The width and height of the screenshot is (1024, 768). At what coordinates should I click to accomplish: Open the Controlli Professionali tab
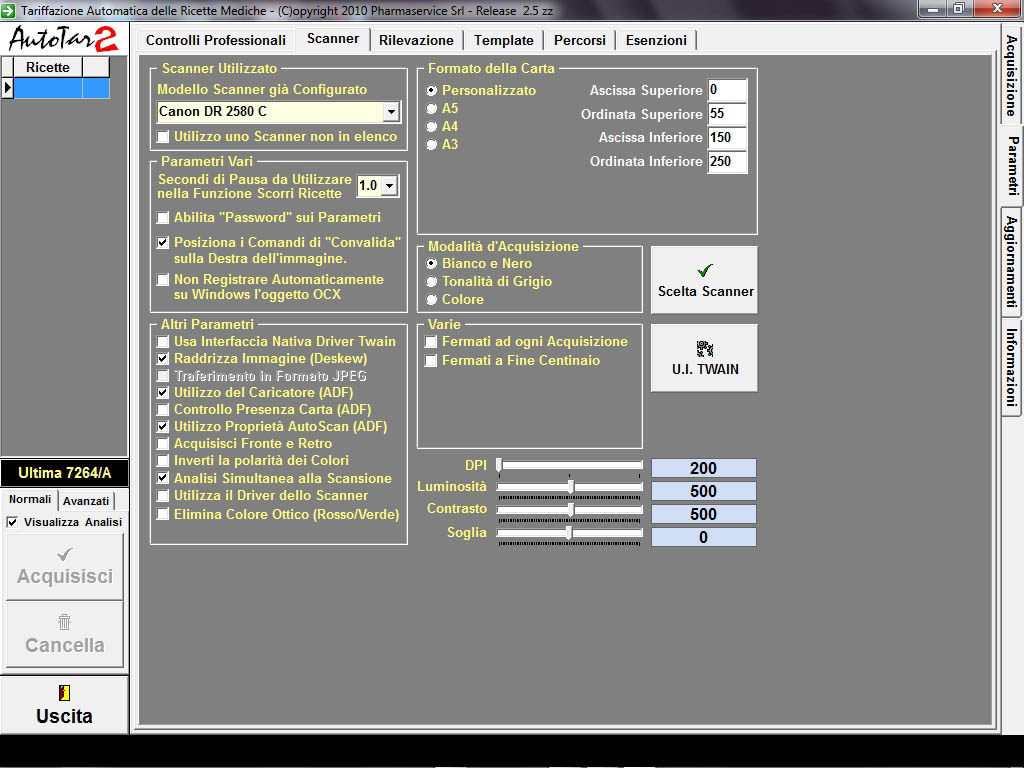click(x=216, y=40)
